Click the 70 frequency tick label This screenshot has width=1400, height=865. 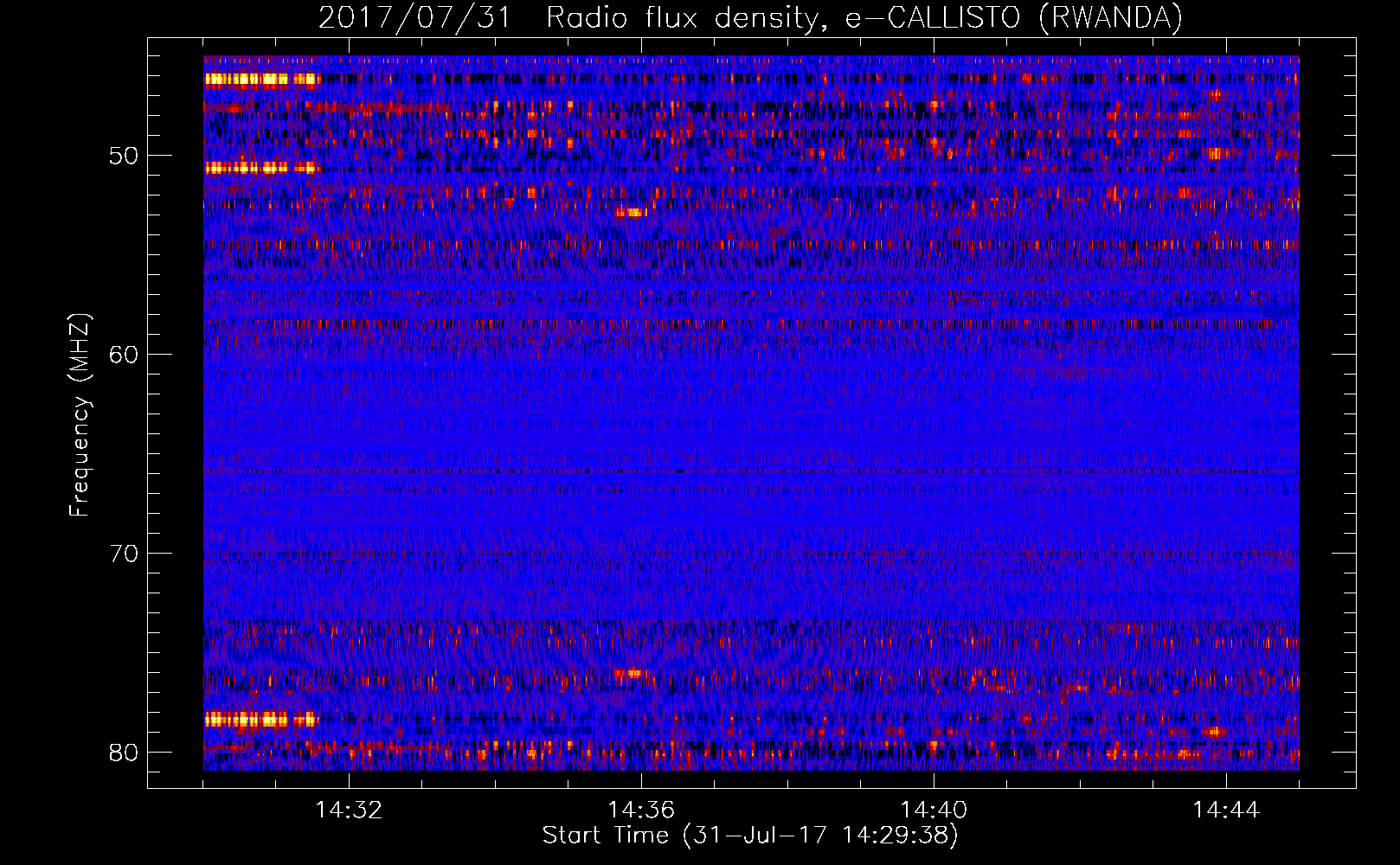point(124,554)
